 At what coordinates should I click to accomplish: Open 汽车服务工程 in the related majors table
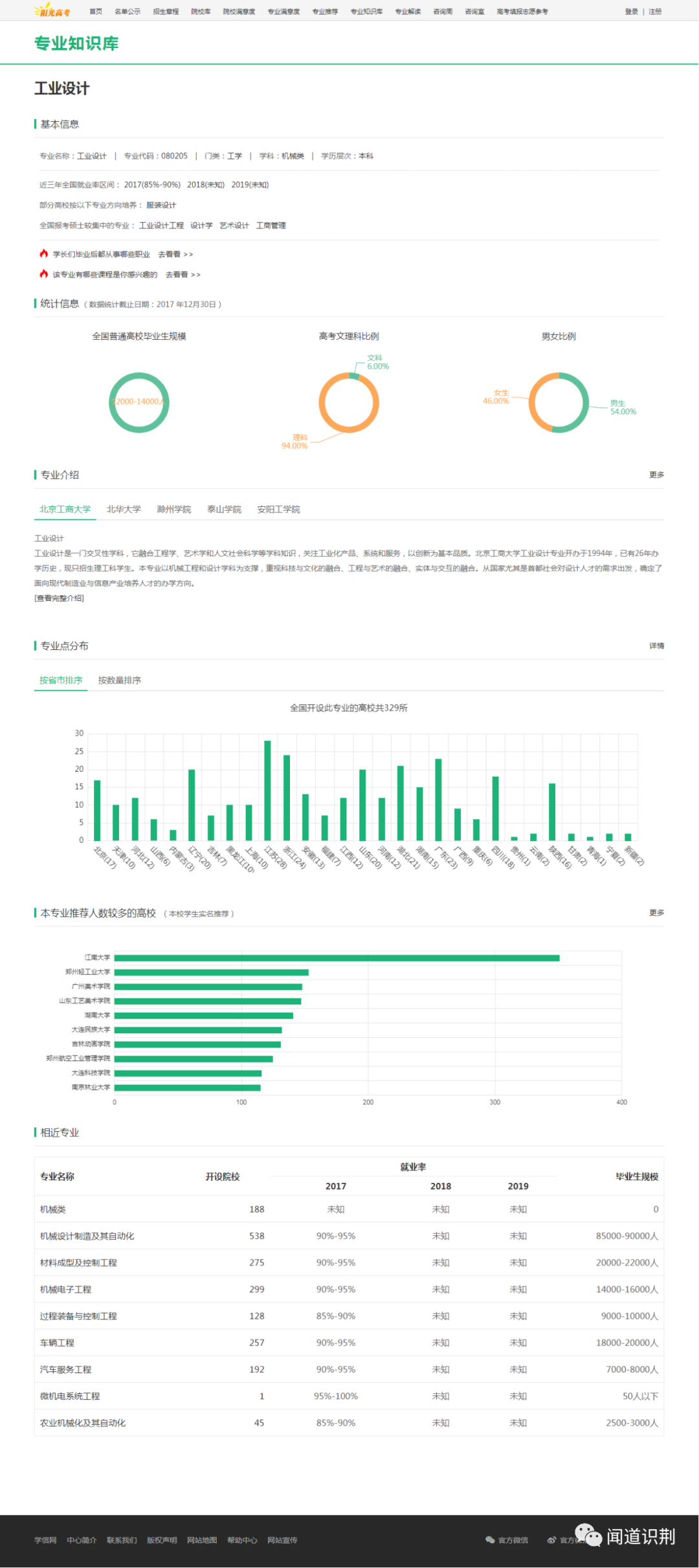65,1369
